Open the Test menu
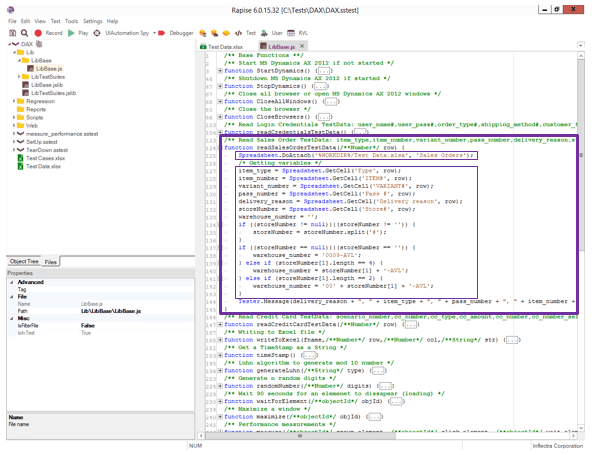This screenshot has width=594, height=455. click(x=56, y=21)
